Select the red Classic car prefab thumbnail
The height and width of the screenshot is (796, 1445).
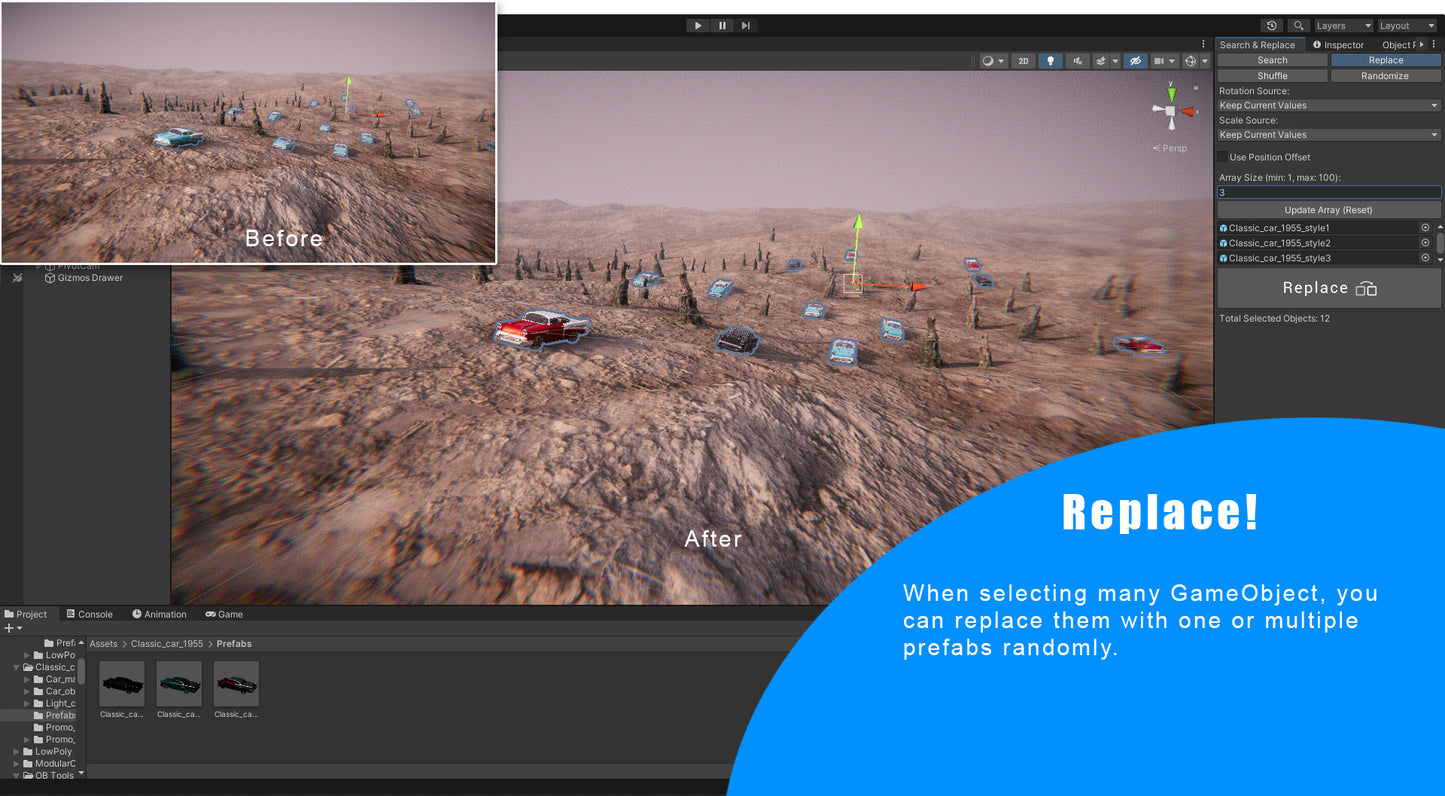click(236, 684)
